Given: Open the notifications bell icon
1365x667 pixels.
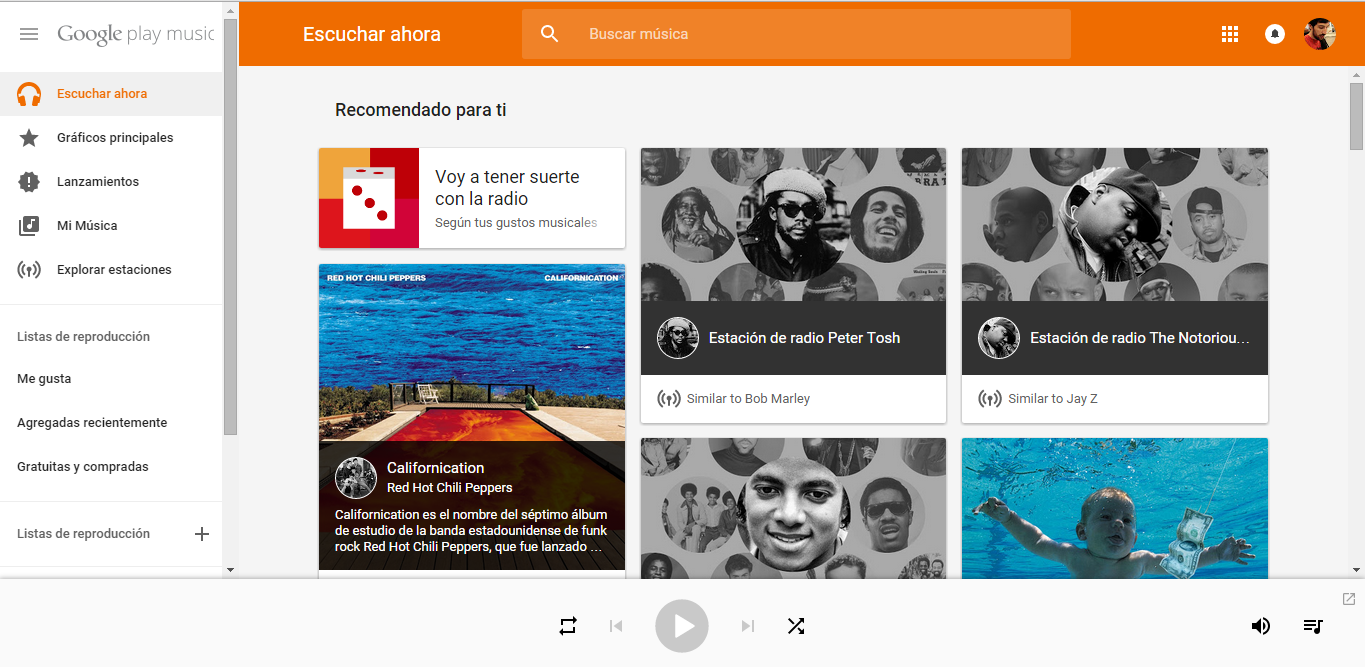Looking at the screenshot, I should tap(1275, 34).
